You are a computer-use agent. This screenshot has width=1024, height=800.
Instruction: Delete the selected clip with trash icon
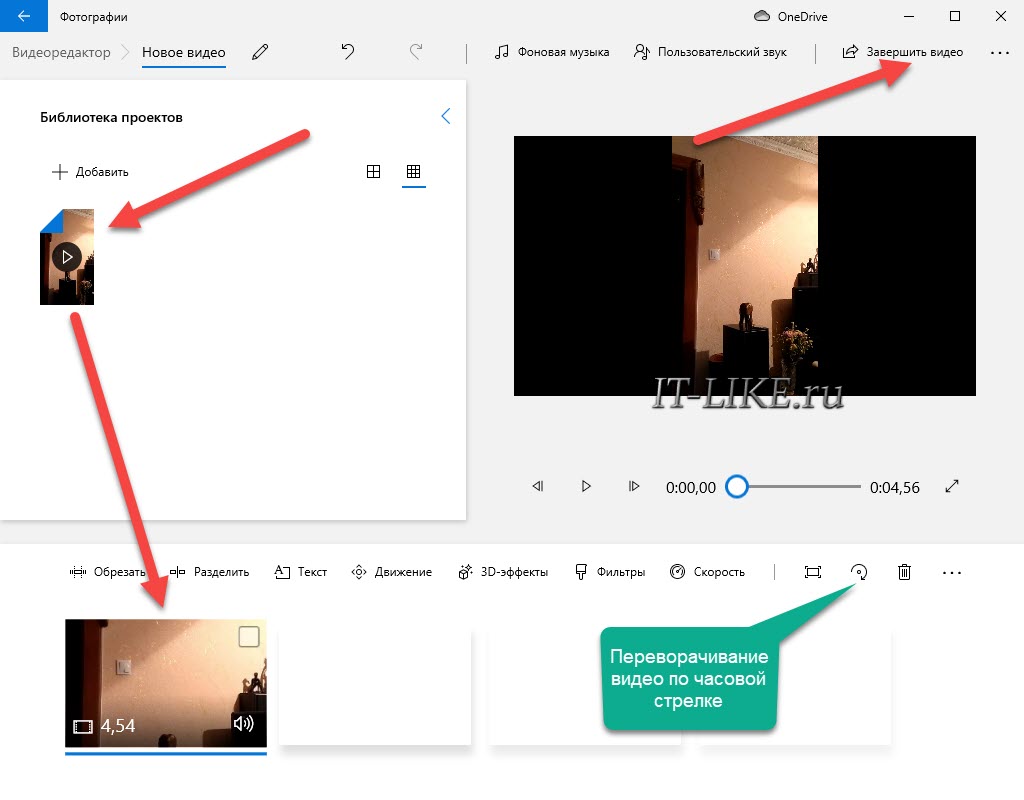(x=904, y=572)
